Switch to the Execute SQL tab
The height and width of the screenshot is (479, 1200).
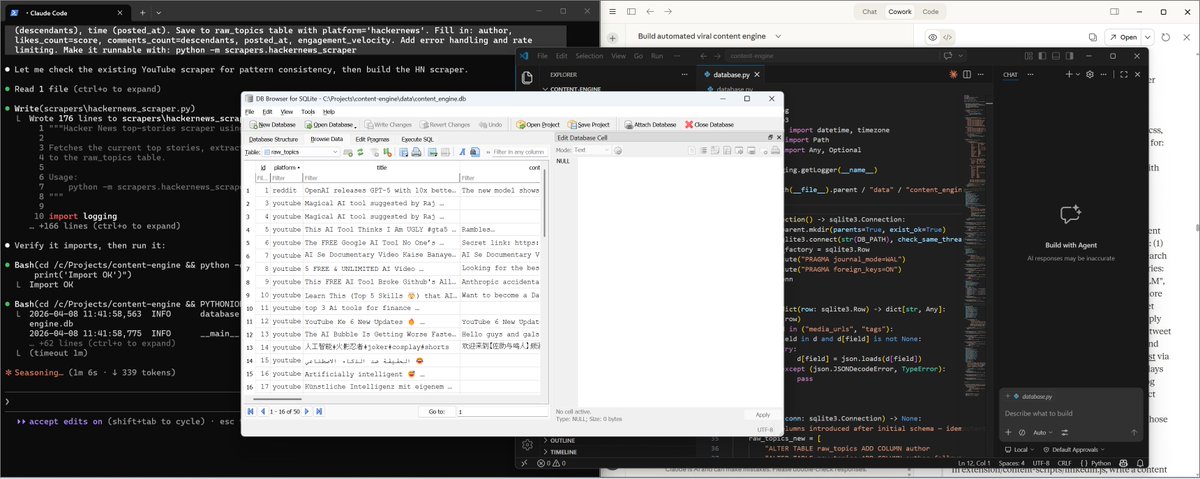[418, 138]
